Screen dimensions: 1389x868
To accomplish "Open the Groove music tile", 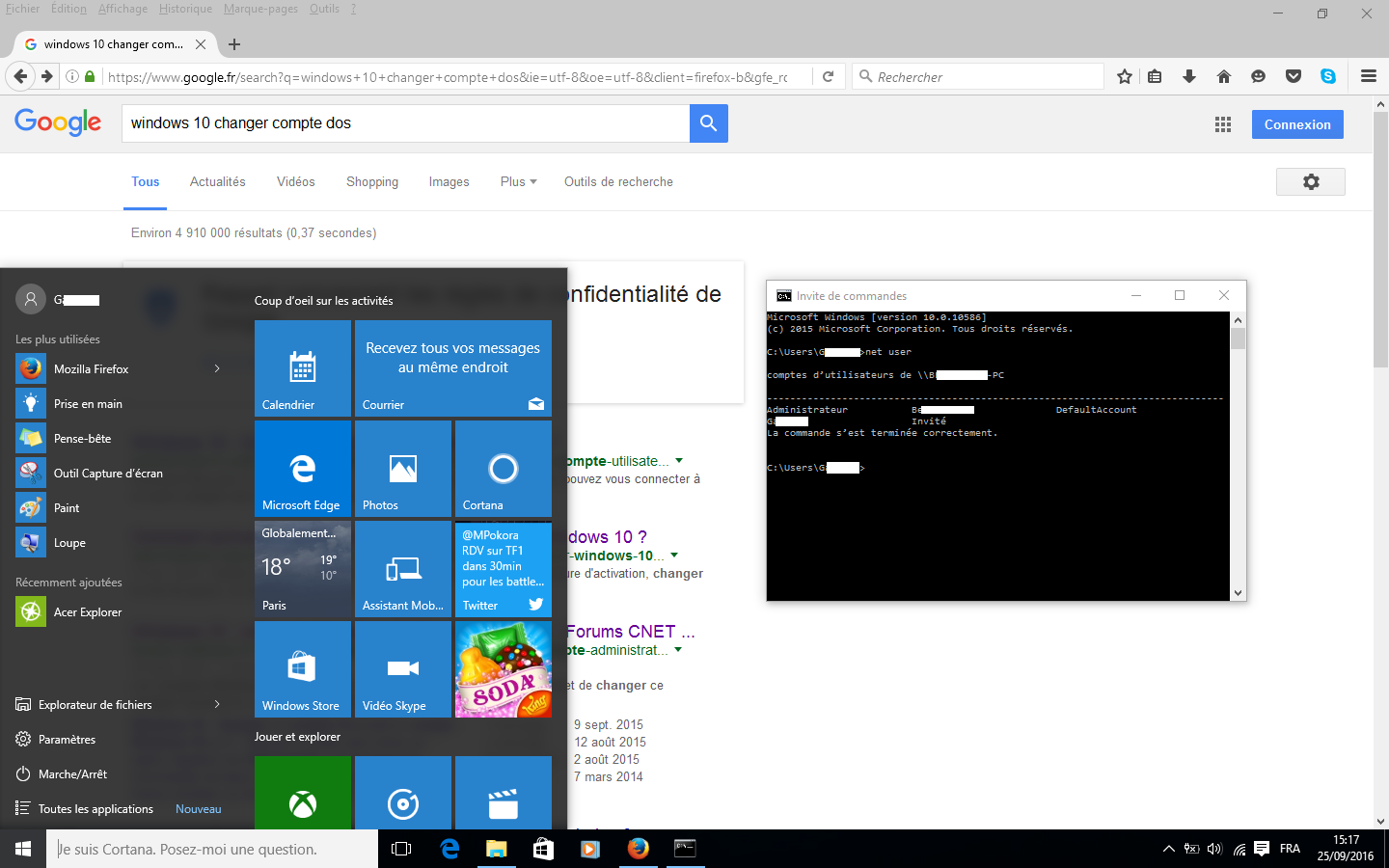I will (x=403, y=793).
